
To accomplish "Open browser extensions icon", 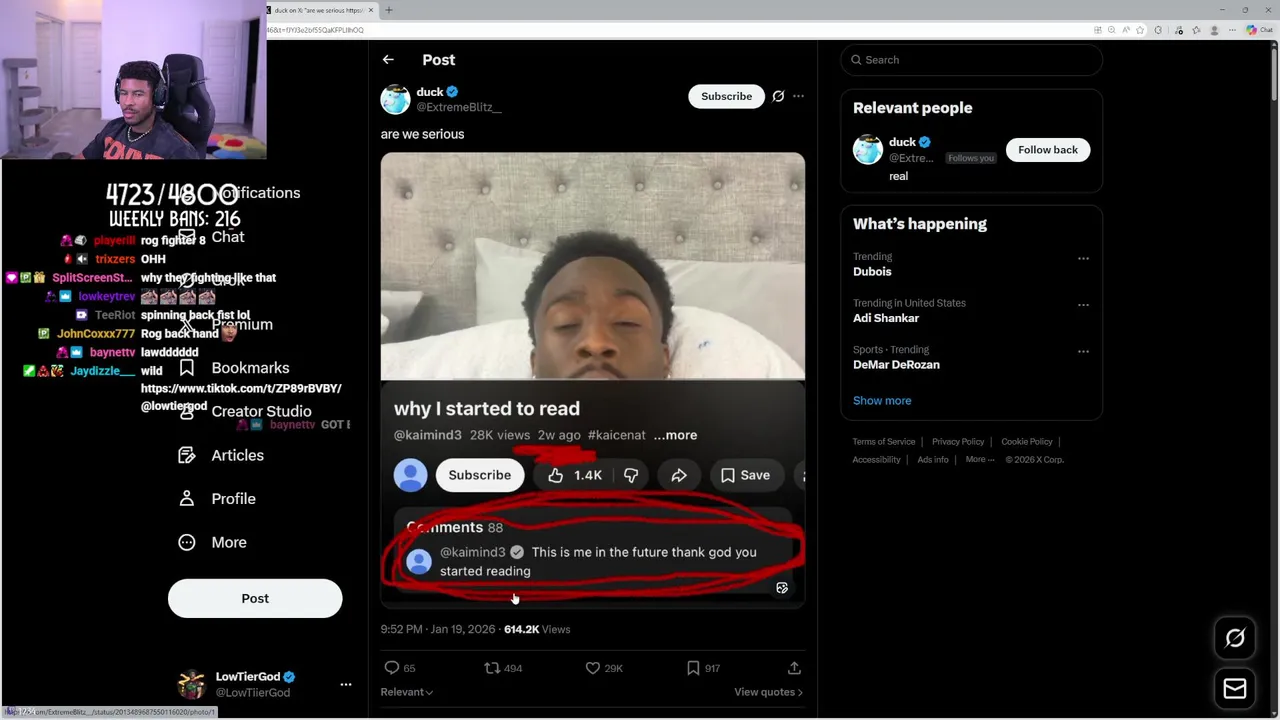I will (1159, 30).
